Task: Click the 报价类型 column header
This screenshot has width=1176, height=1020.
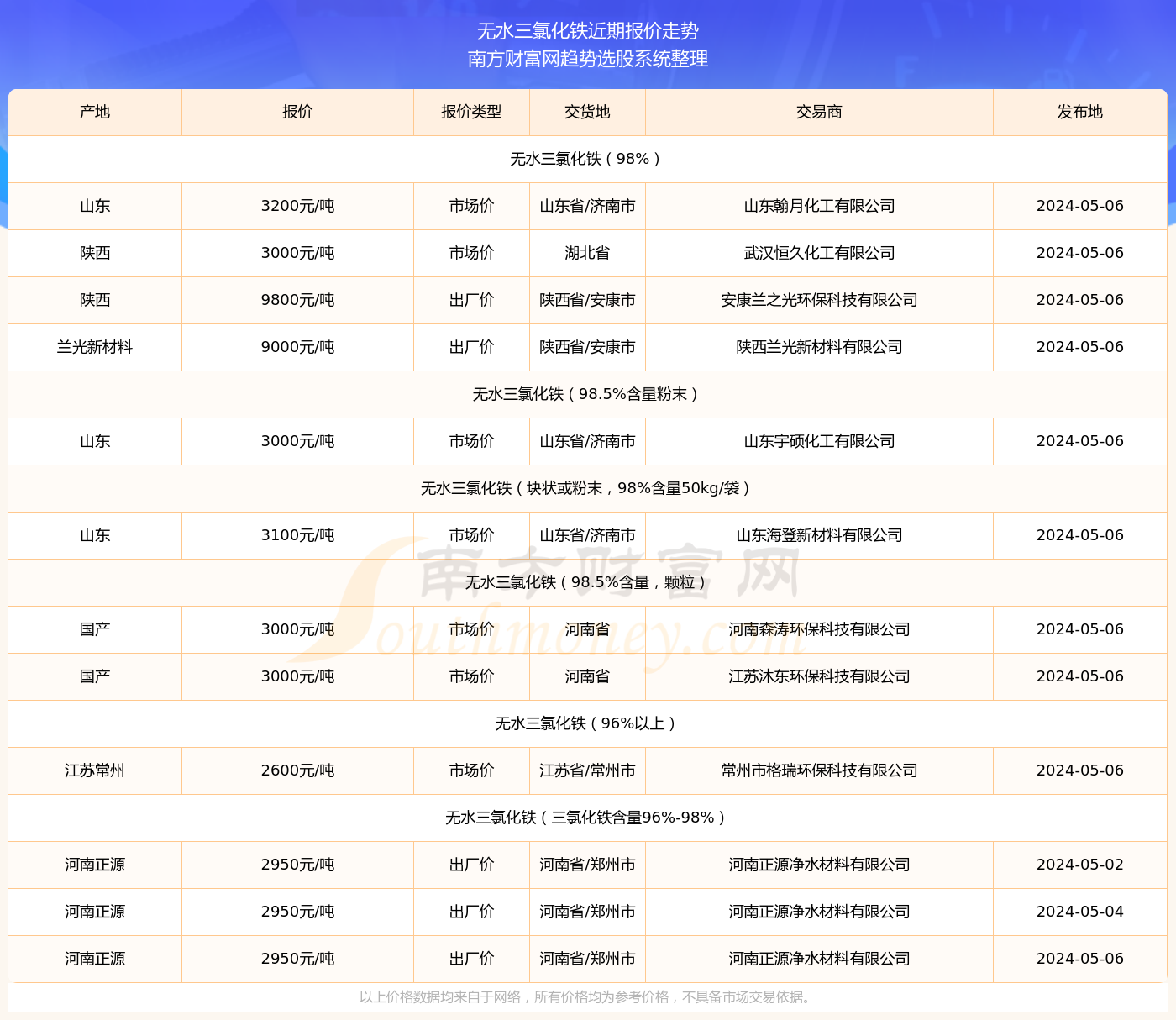Action: pyautogui.click(x=471, y=112)
